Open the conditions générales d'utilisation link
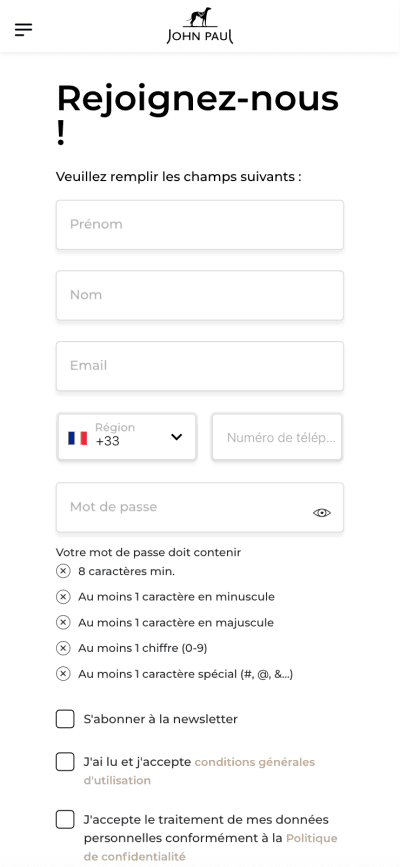 199,771
